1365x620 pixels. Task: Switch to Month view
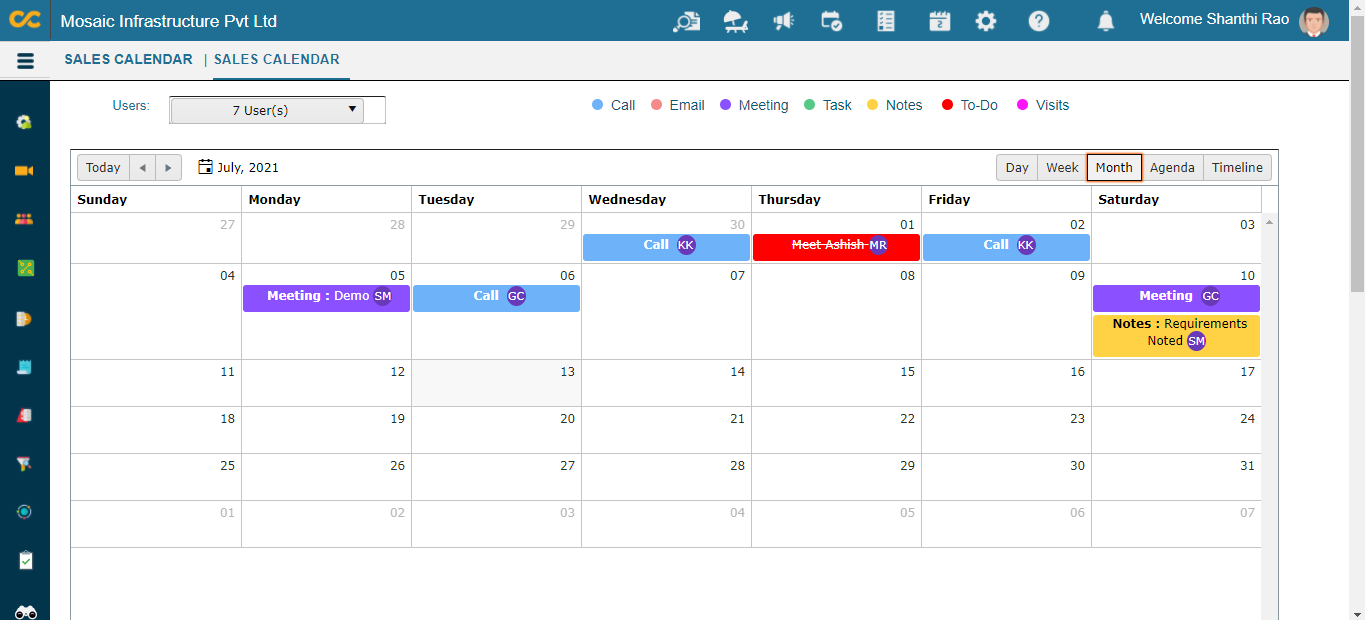(x=1114, y=167)
